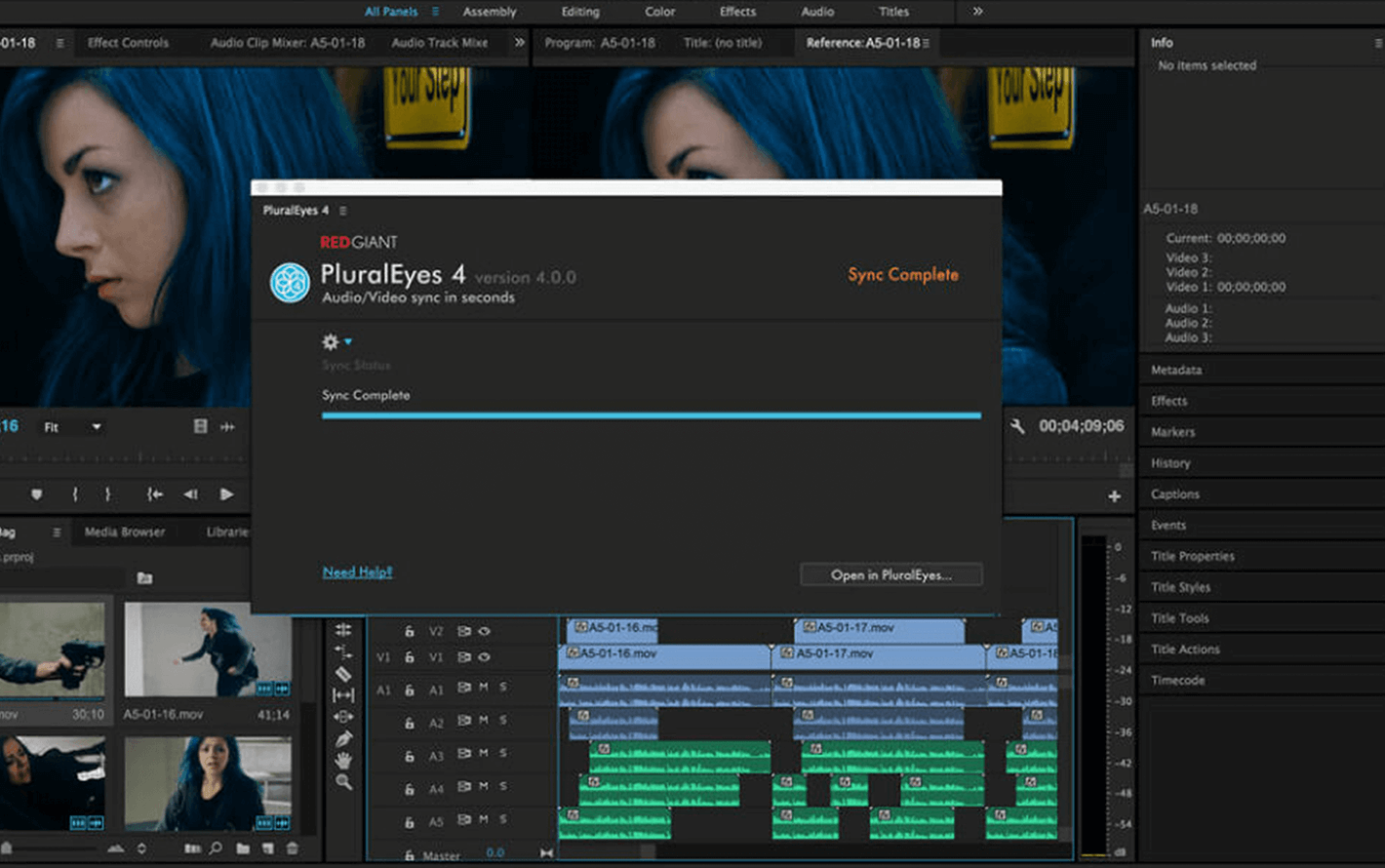Solo audio track A3
This screenshot has width=1385, height=868.
(503, 753)
